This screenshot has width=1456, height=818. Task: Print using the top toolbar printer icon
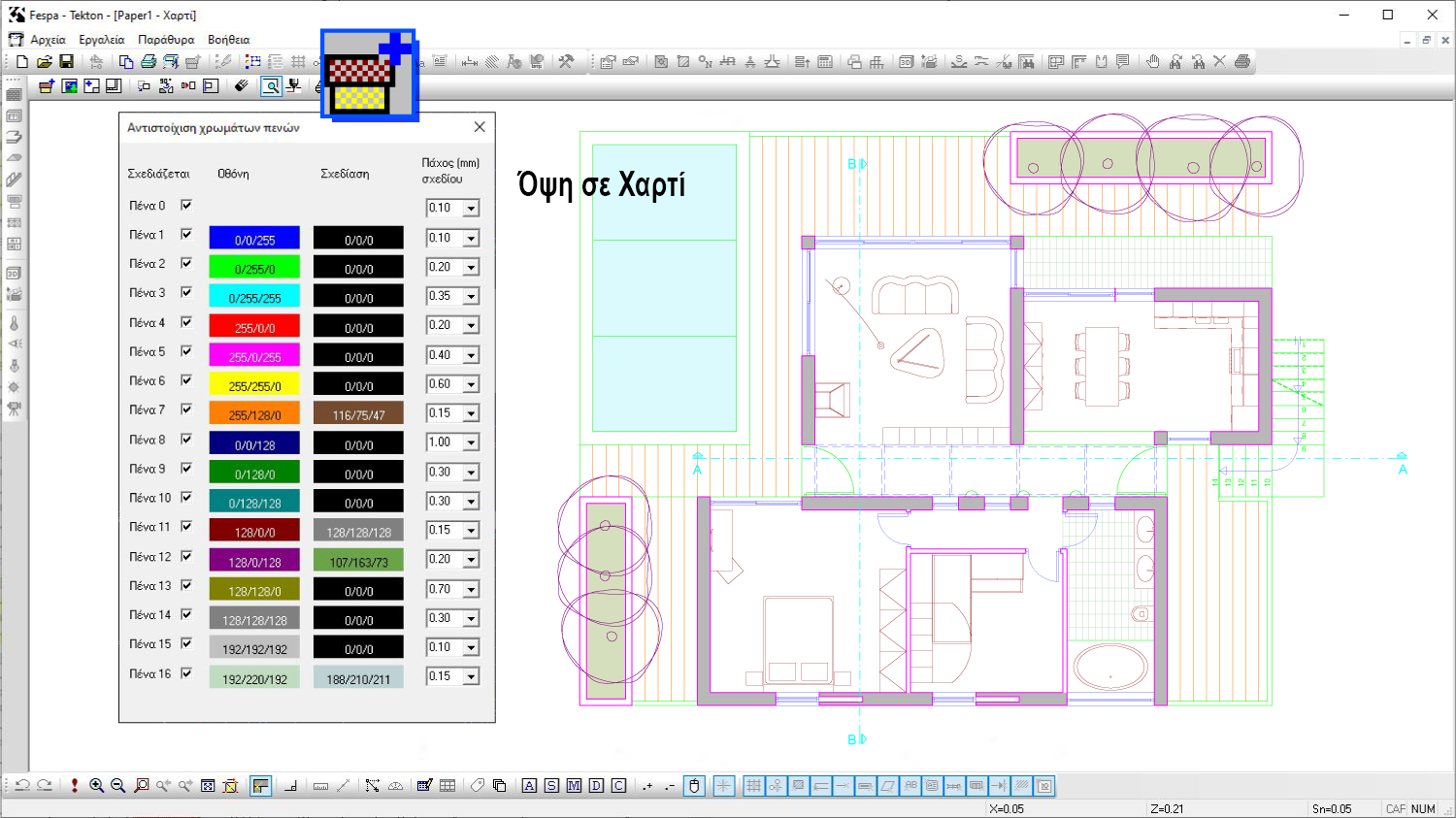pos(149,61)
